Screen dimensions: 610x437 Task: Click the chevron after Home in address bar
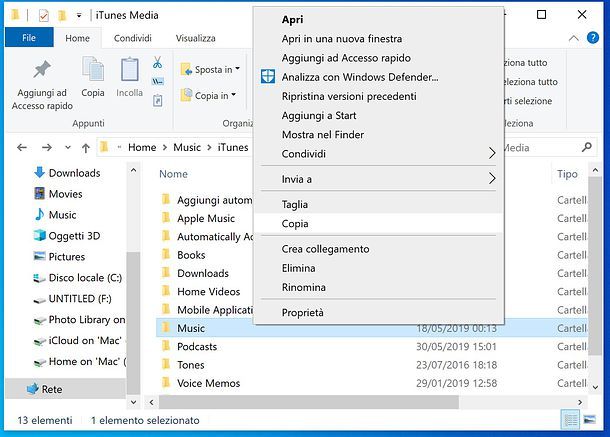click(165, 148)
